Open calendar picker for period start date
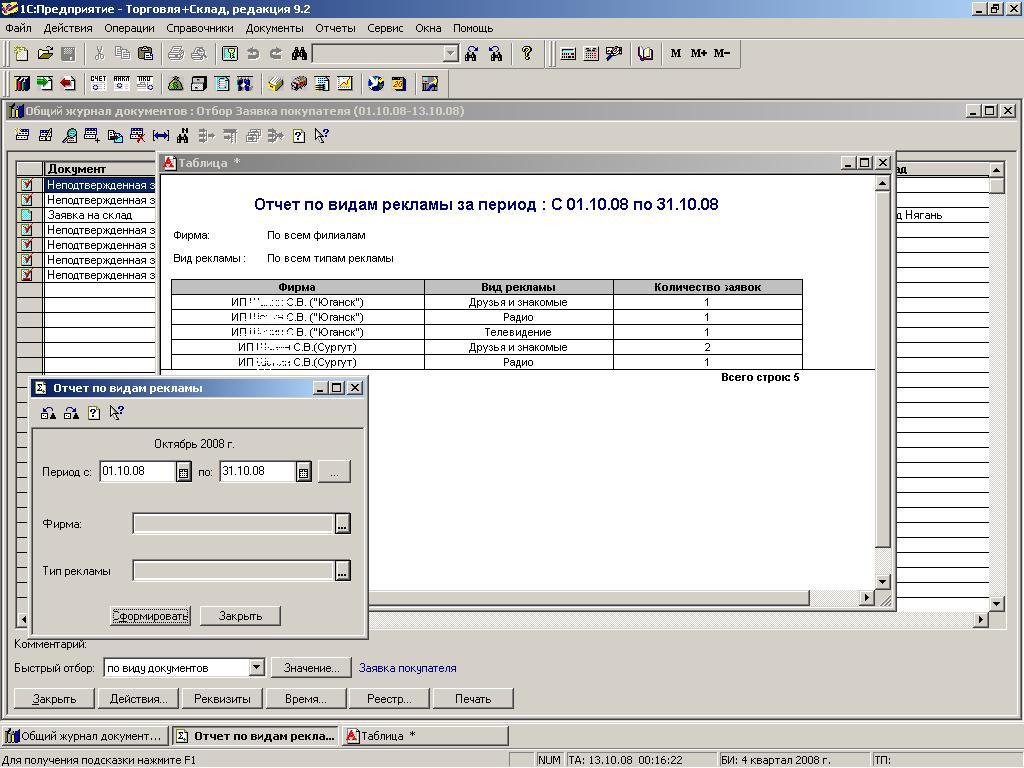The image size is (1024, 768). coord(184,472)
